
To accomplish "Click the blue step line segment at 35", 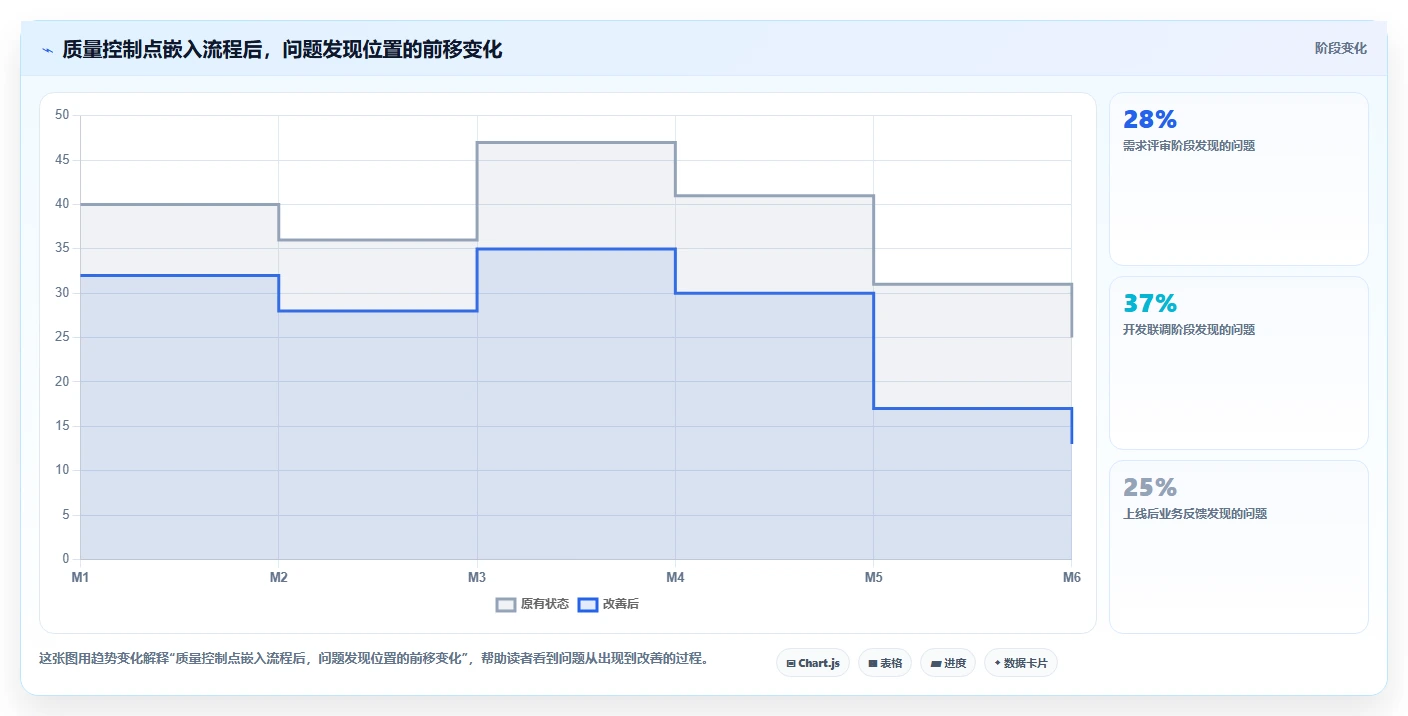I will [576, 249].
